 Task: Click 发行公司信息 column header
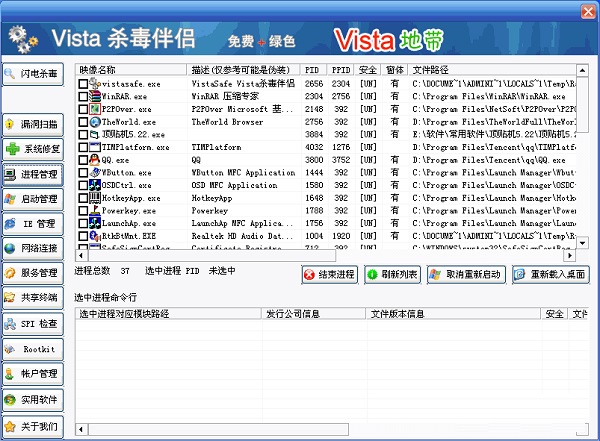(x=313, y=314)
